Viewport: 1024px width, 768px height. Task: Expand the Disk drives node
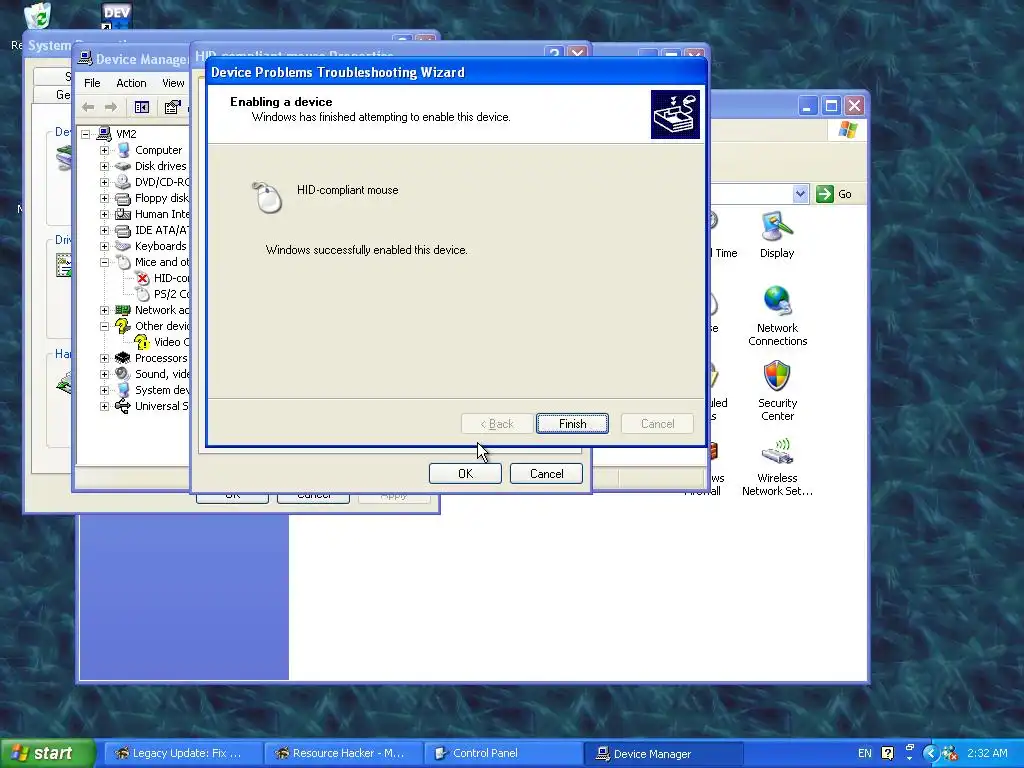pos(104,166)
